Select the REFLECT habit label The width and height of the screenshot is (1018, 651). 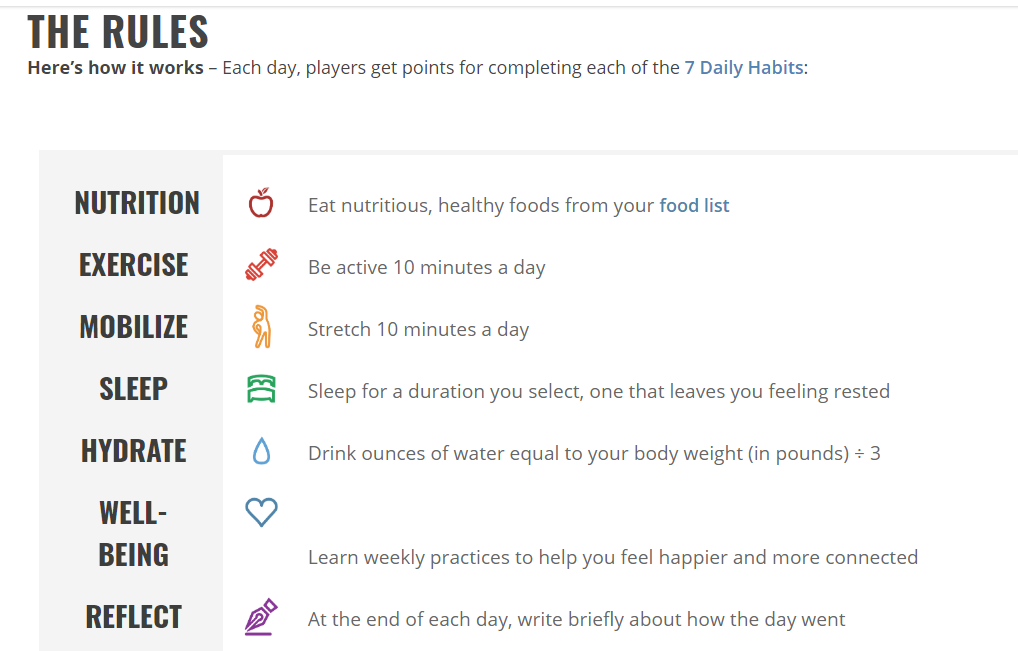click(134, 617)
